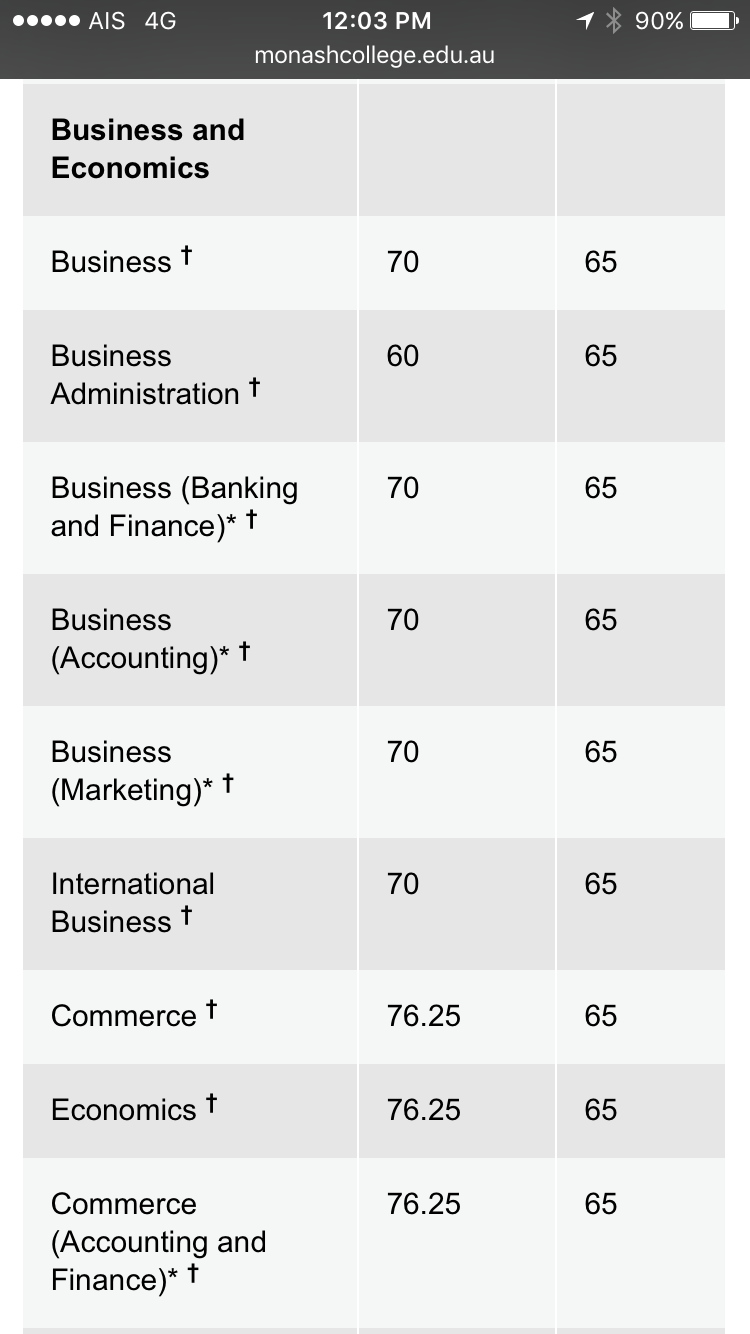The image size is (750, 1334).
Task: Tap the location arrow icon in status bar
Action: (586, 21)
